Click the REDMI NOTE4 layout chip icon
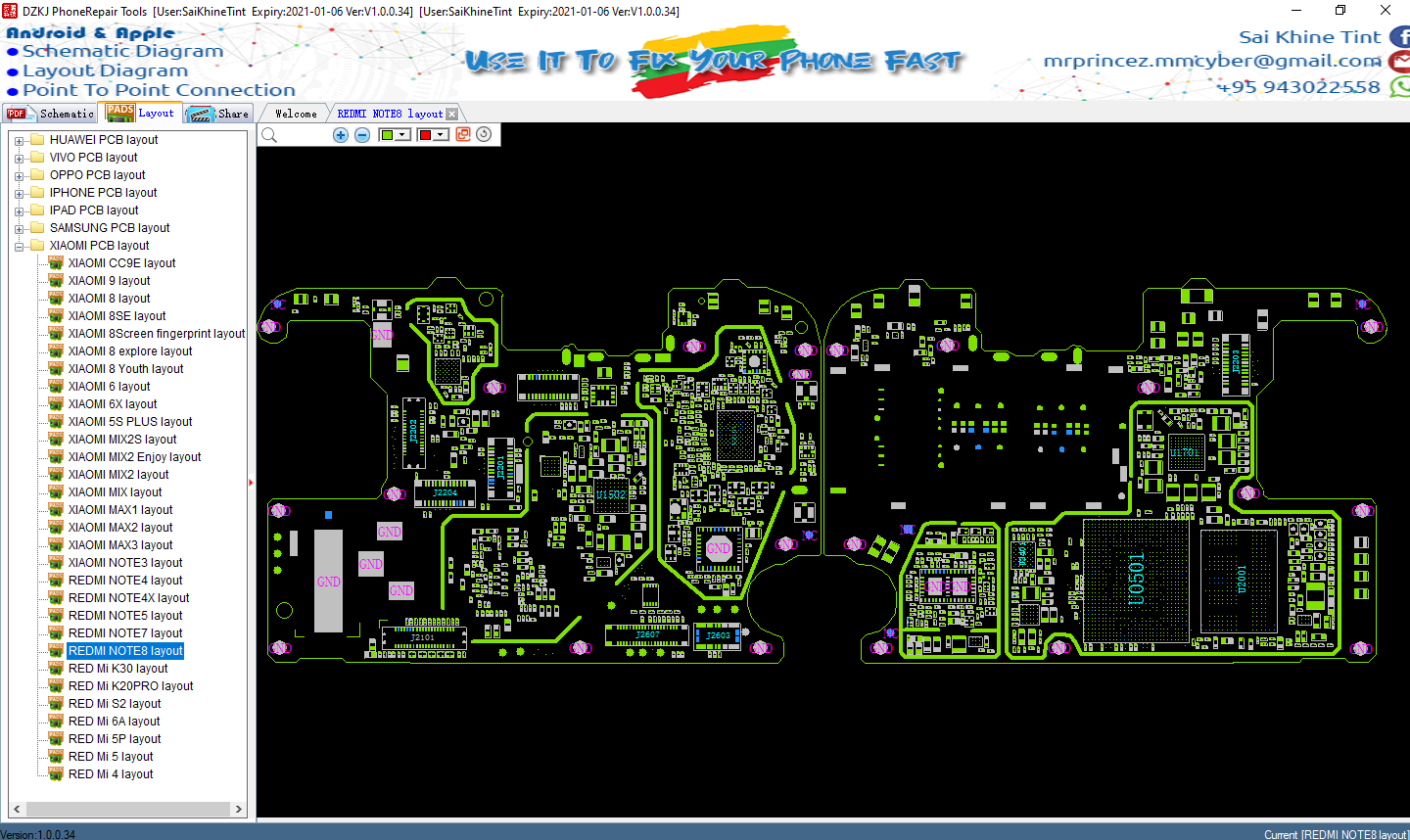Image resolution: width=1410 pixels, height=840 pixels. [x=56, y=581]
